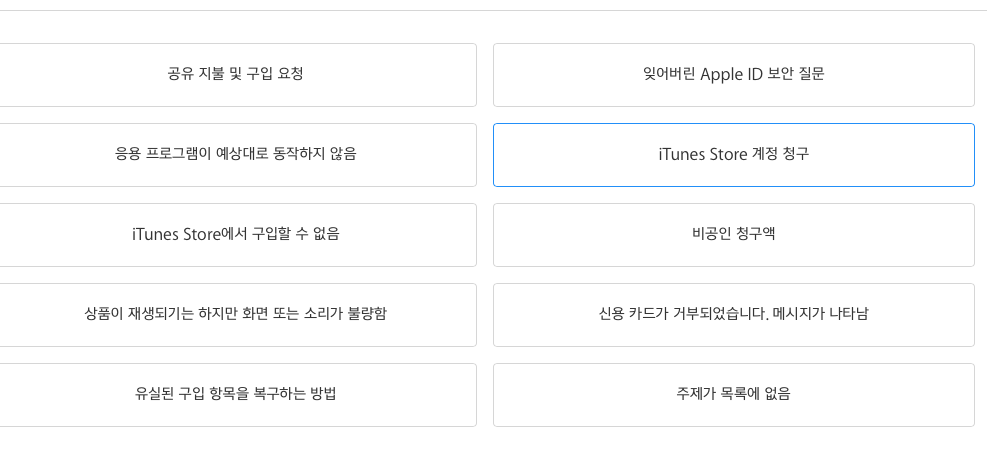Viewport: 987px width, 454px height.
Task: Click the 비공인 청구액 option
Action: point(733,234)
